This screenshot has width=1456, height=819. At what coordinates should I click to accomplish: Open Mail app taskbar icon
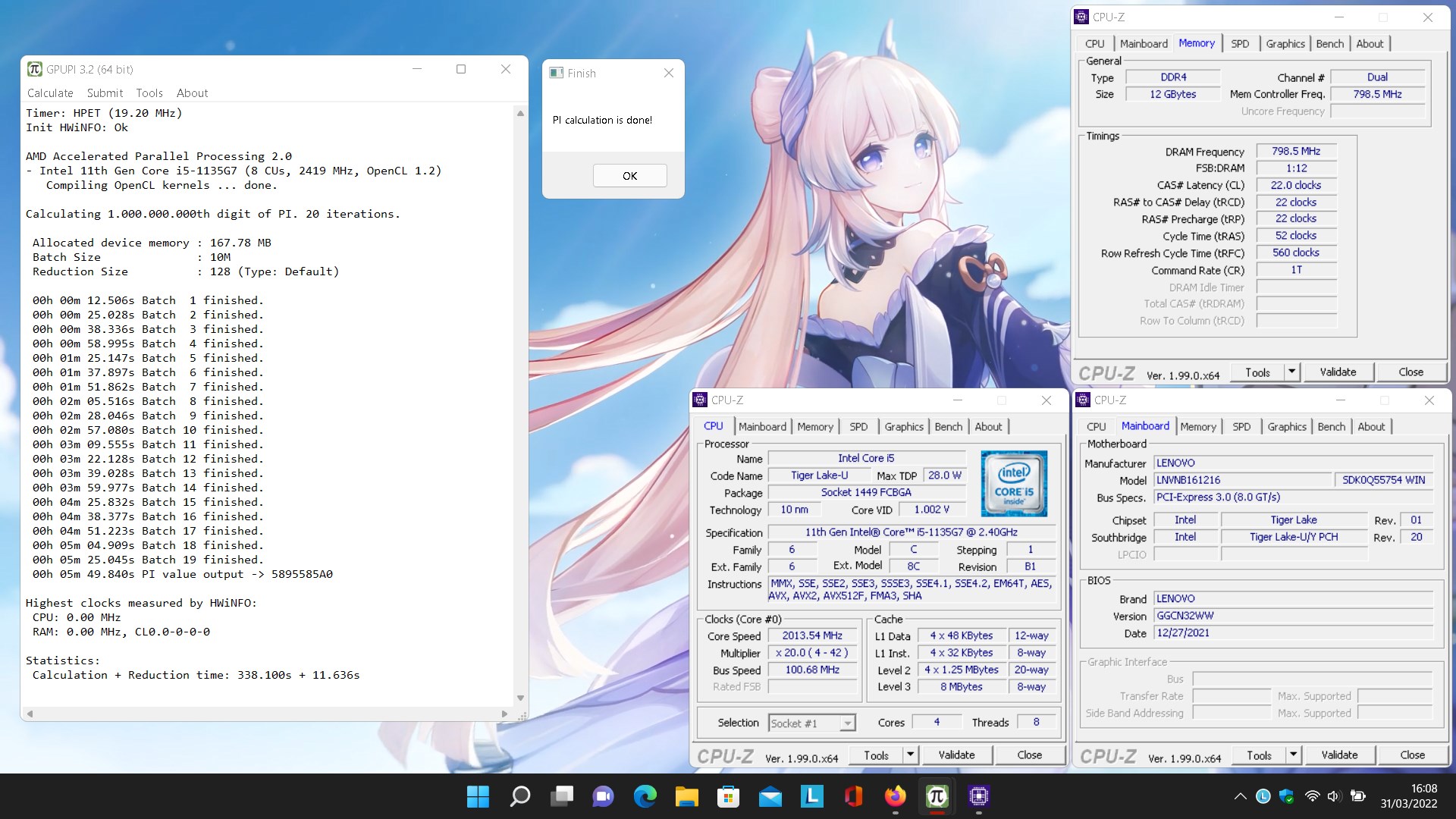[770, 796]
